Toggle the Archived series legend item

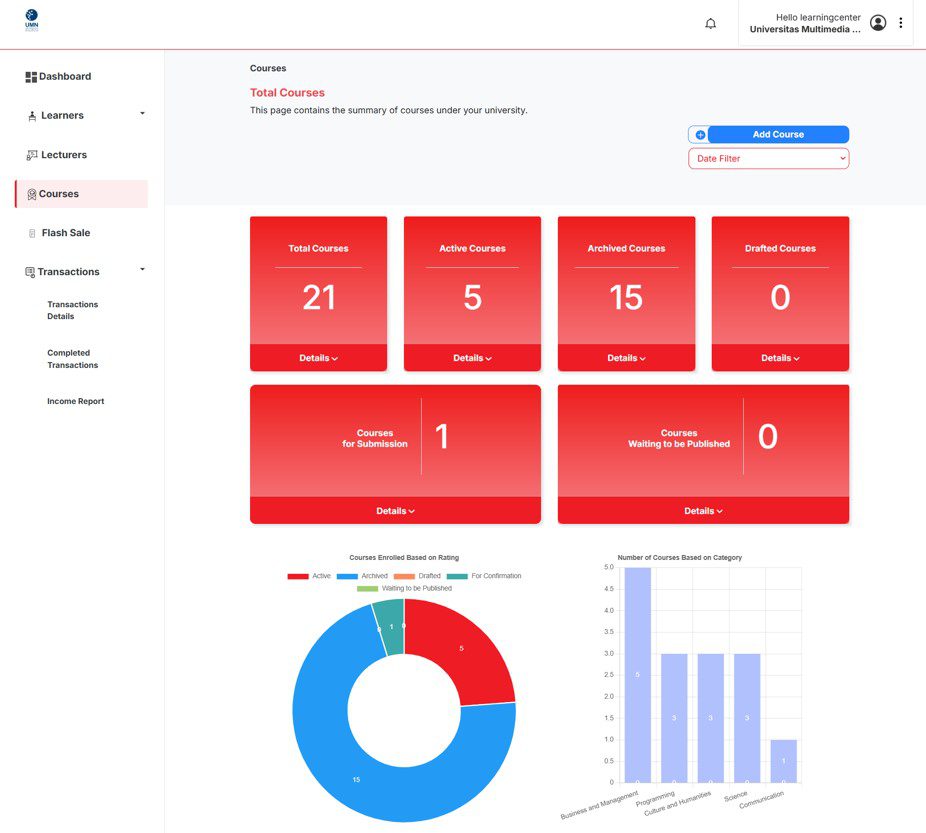[362, 576]
